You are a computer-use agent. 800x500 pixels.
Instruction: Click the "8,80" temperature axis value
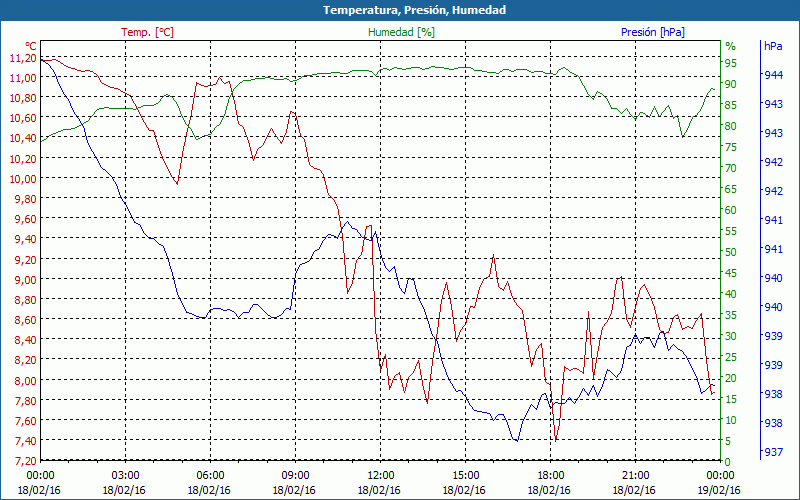click(26, 300)
